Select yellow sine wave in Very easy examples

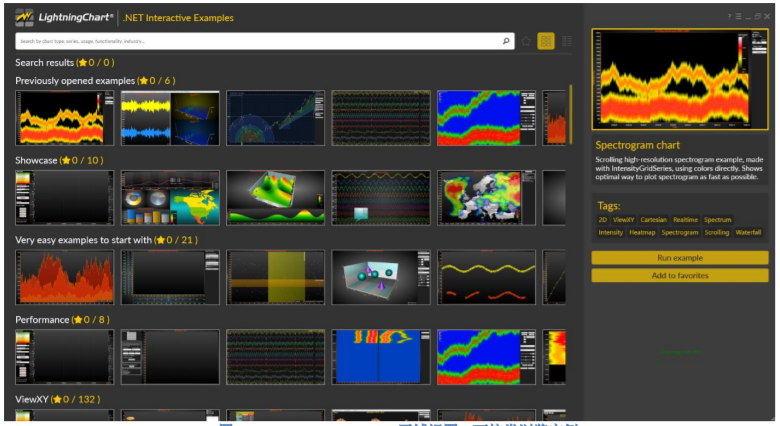click(x=487, y=277)
